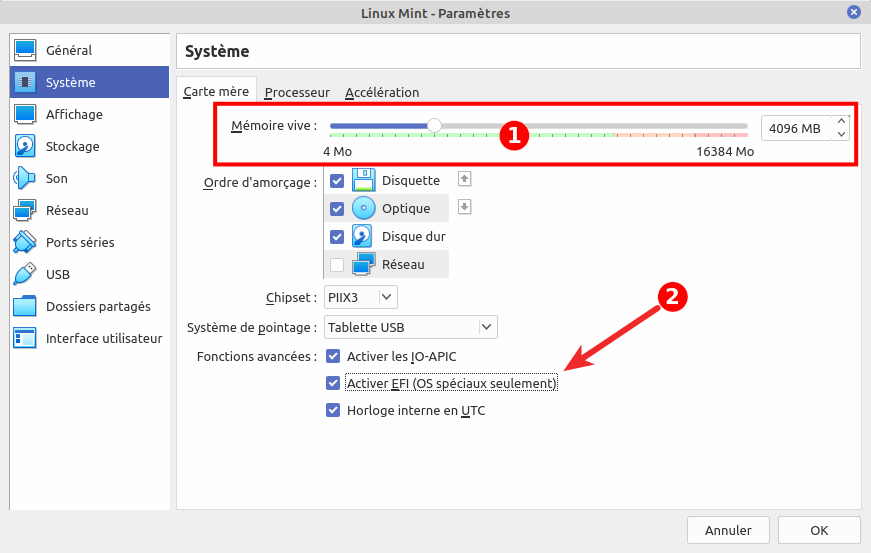Select Affichage in settings list
This screenshot has width=871, height=553.
(89, 114)
